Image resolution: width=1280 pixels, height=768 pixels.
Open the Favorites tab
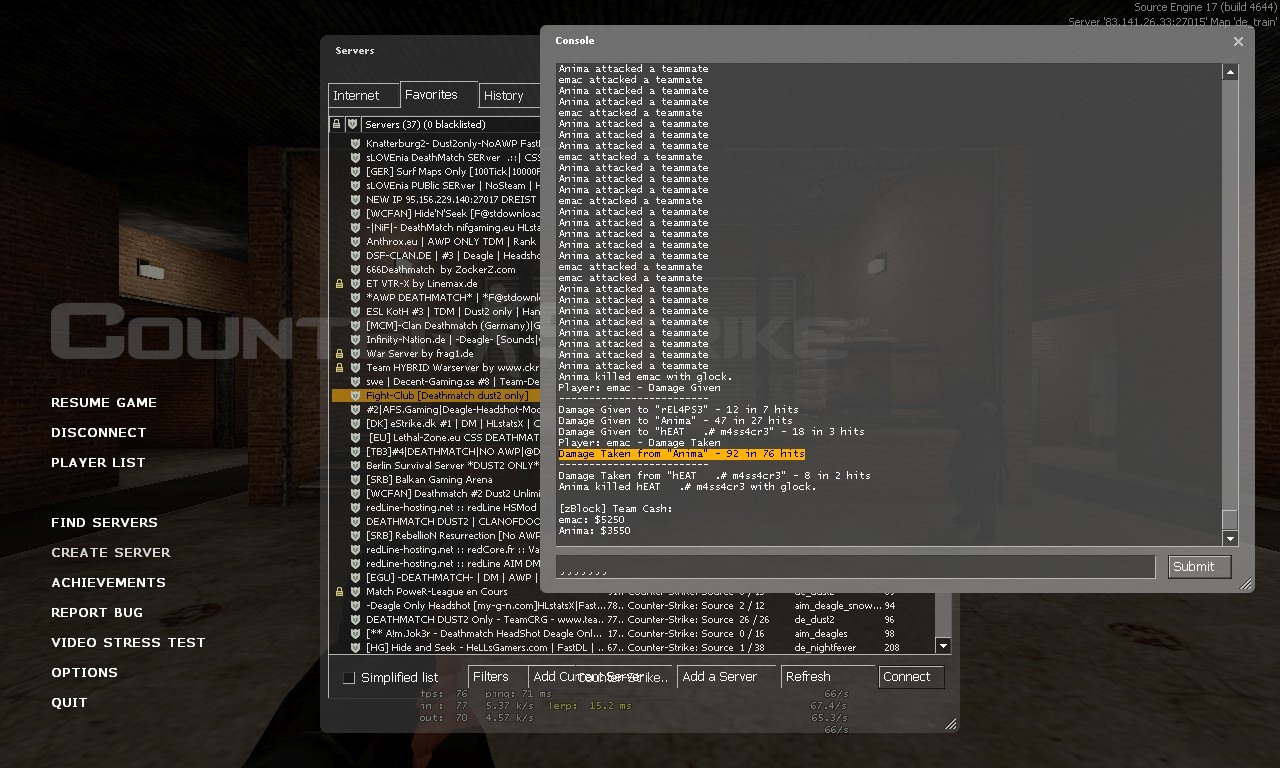point(439,95)
